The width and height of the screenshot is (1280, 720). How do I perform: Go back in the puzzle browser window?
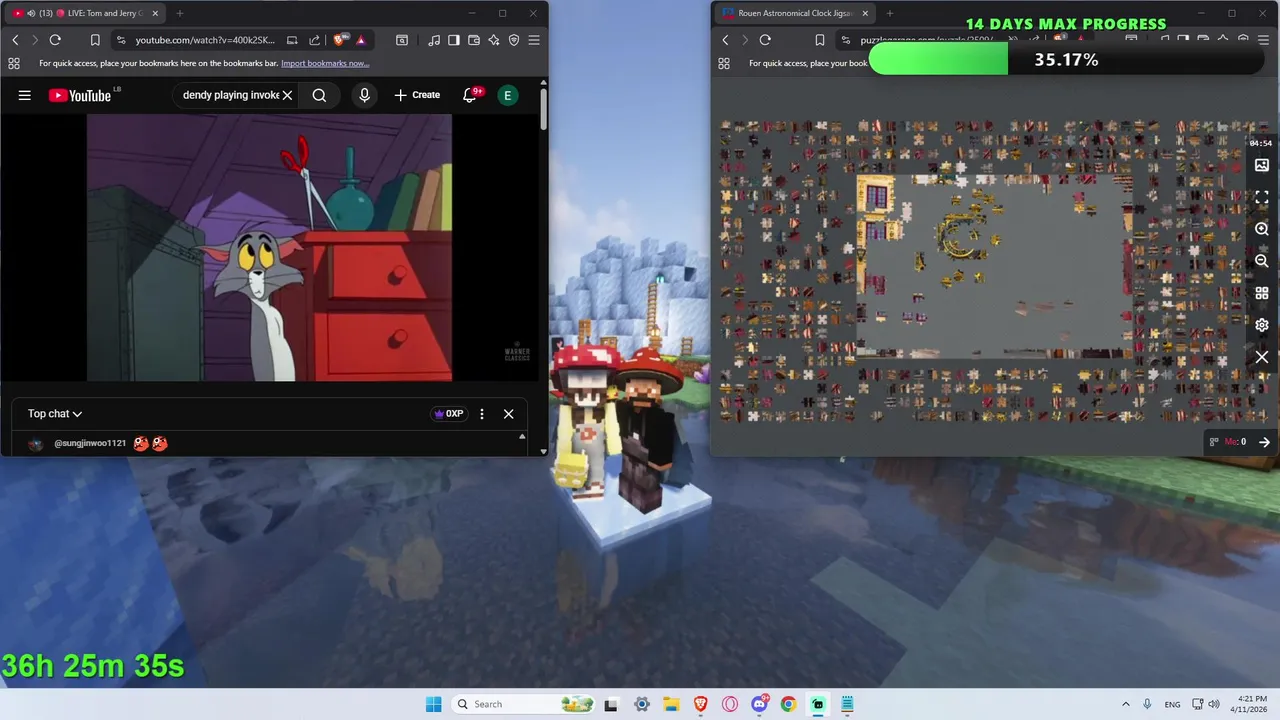point(725,40)
